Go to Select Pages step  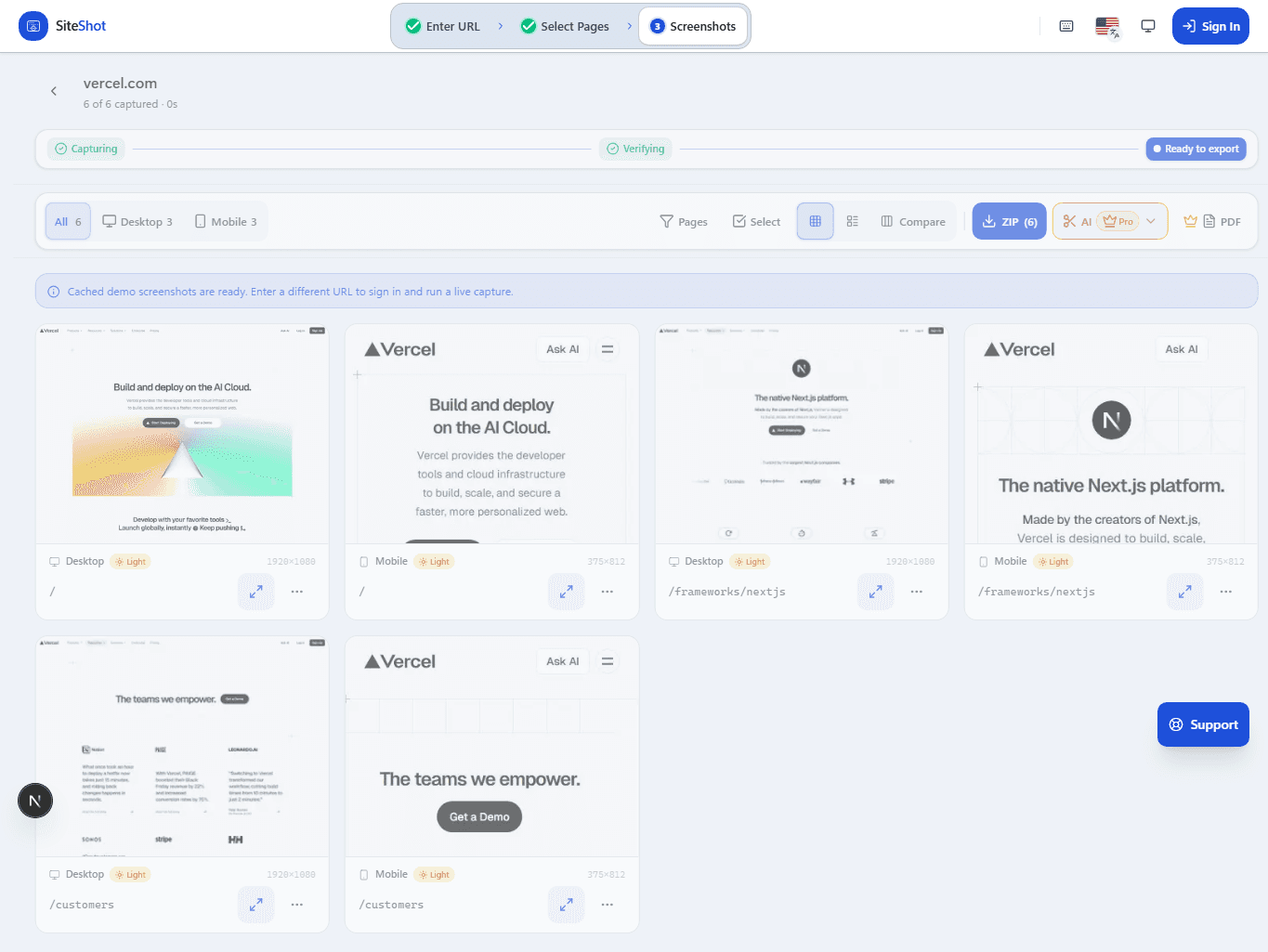pyautogui.click(x=565, y=26)
